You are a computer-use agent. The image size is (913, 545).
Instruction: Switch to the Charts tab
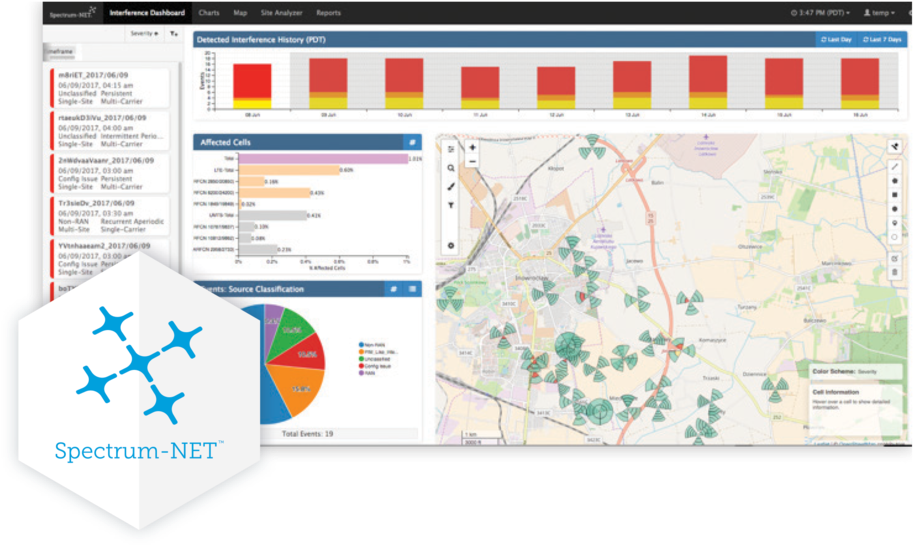point(208,13)
